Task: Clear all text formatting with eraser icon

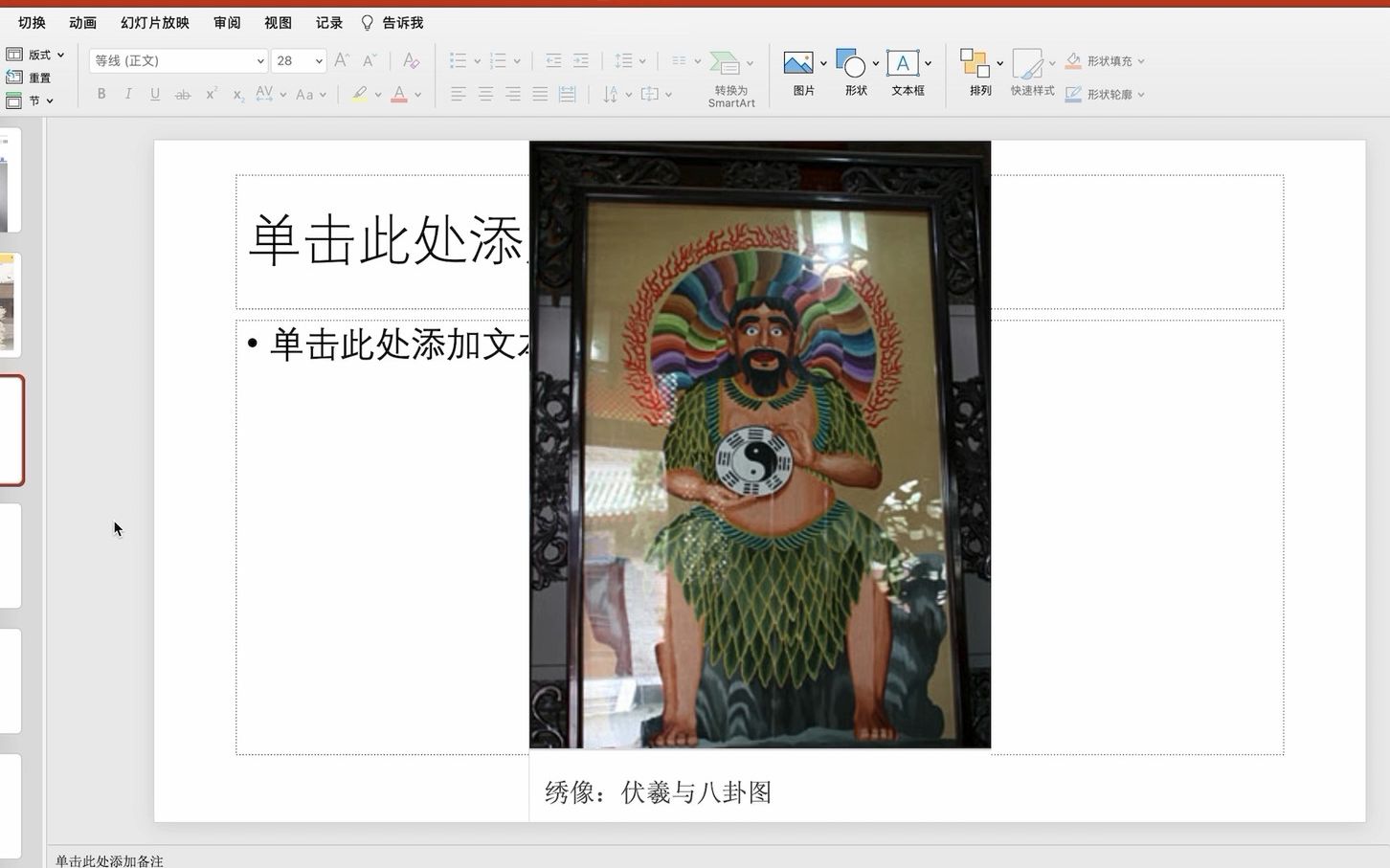Action: click(x=412, y=60)
